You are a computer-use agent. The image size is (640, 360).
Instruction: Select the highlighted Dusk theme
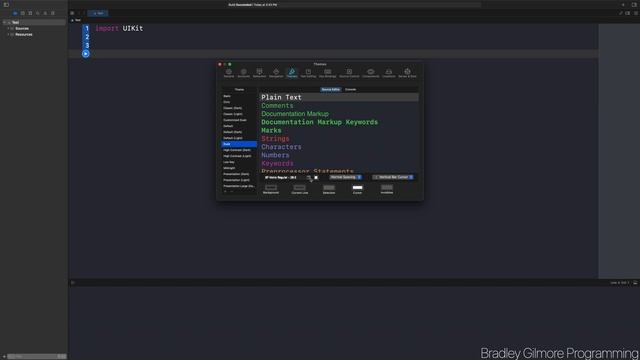click(239, 144)
